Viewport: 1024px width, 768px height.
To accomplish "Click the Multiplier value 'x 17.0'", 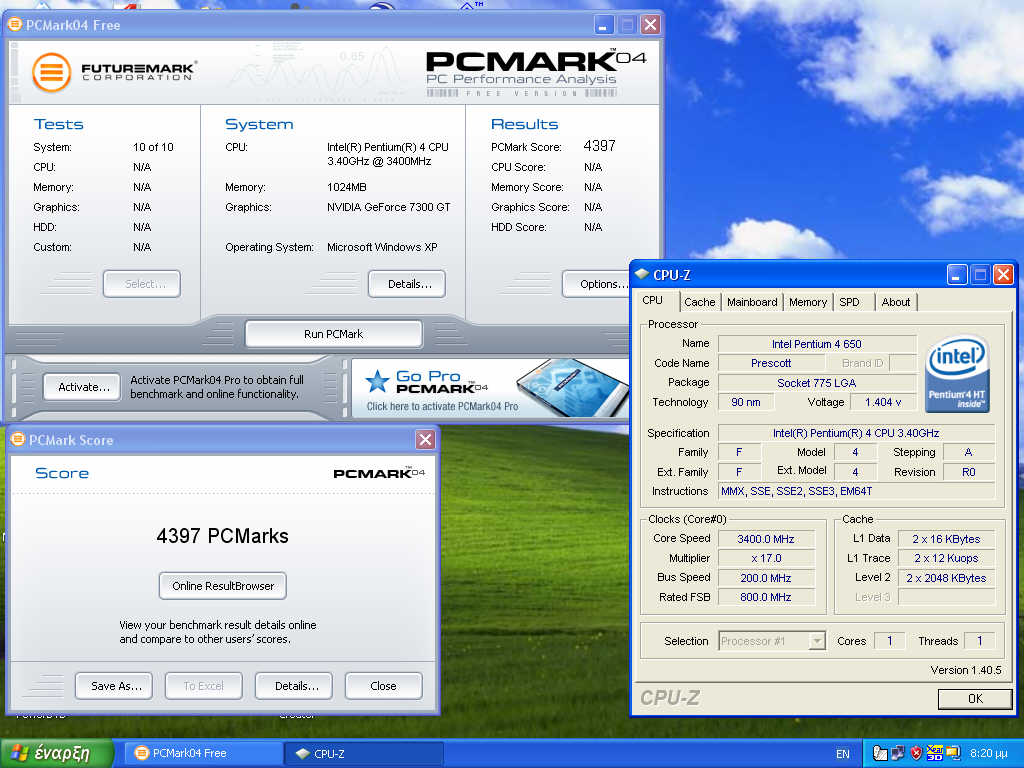I will pyautogui.click(x=765, y=558).
